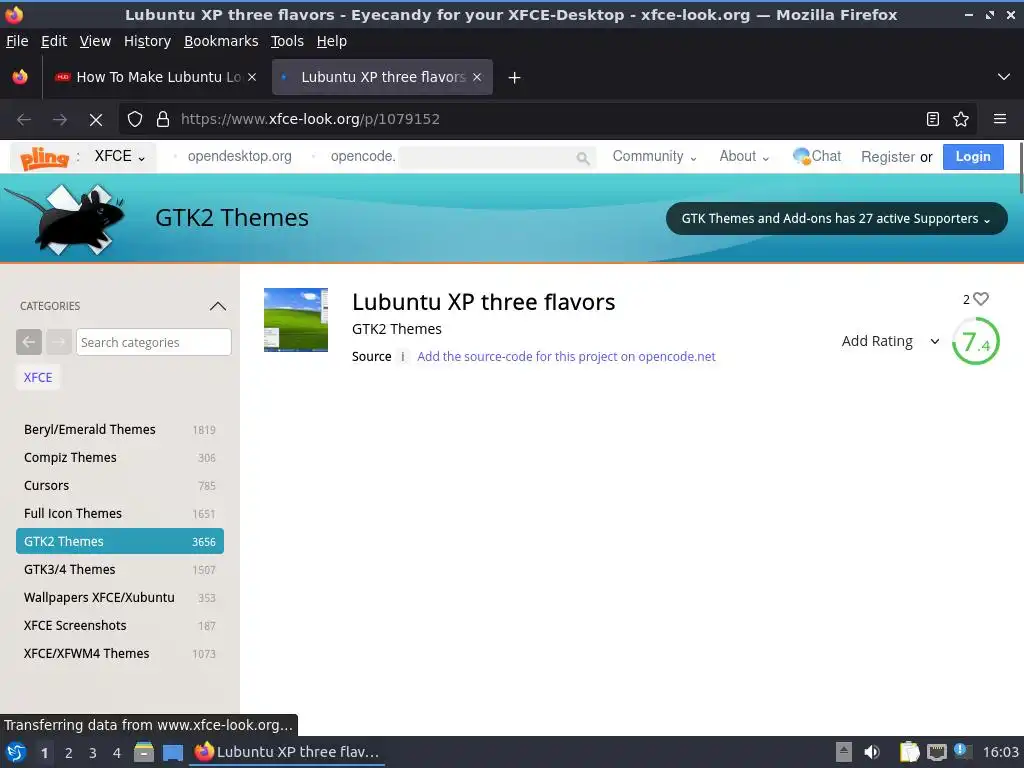Select the 'Lubuntu XP three flavors' tab

(382, 77)
